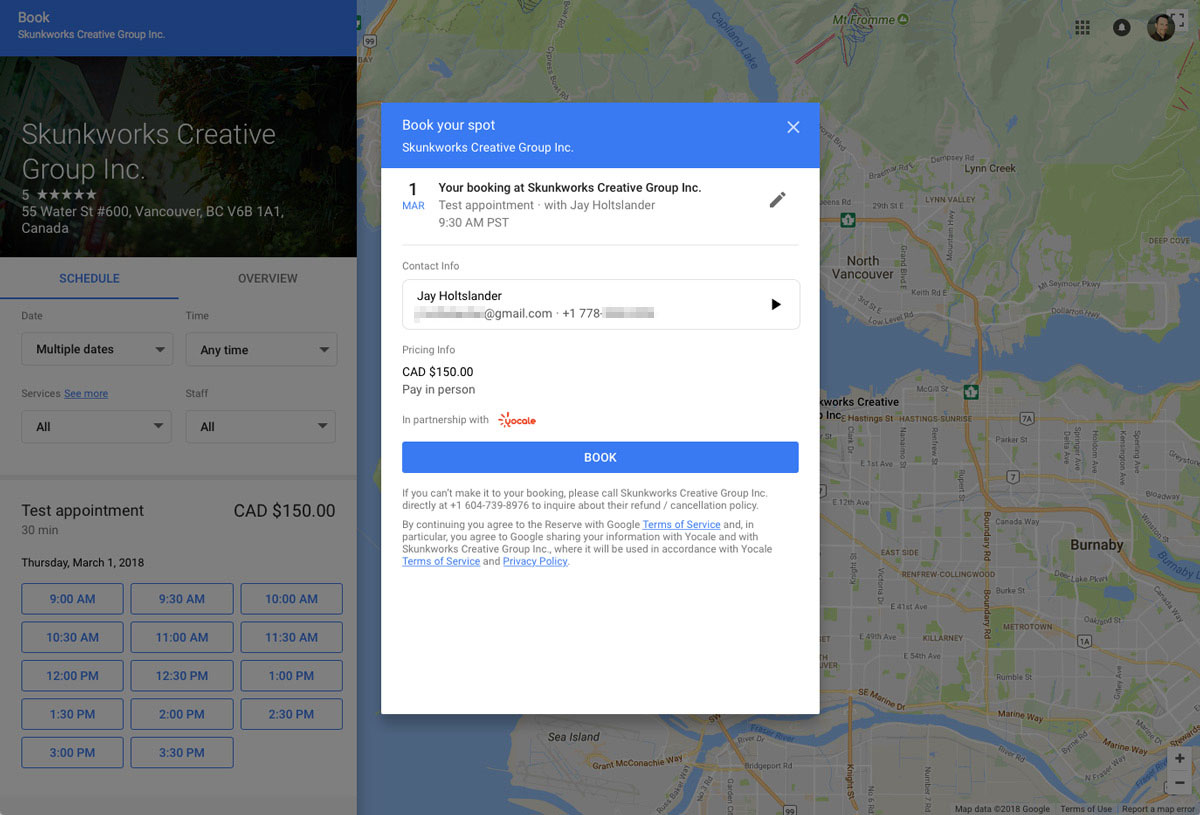Image resolution: width=1200 pixels, height=815 pixels.
Task: Open the Staff All dropdown
Action: point(261,426)
